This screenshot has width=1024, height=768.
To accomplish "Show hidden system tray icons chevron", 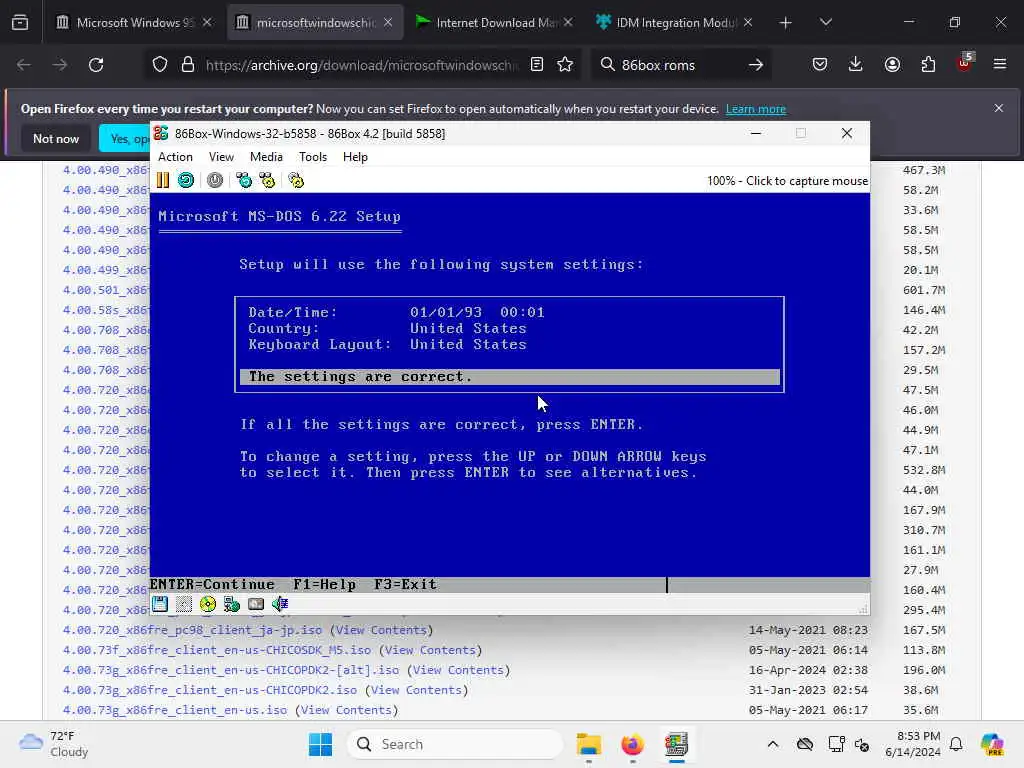I will [773, 744].
